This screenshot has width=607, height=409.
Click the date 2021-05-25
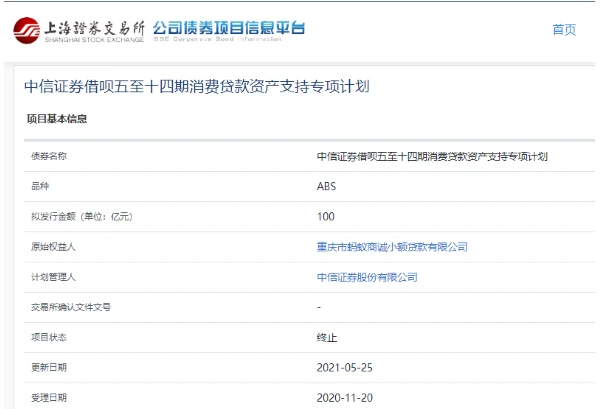tap(345, 368)
